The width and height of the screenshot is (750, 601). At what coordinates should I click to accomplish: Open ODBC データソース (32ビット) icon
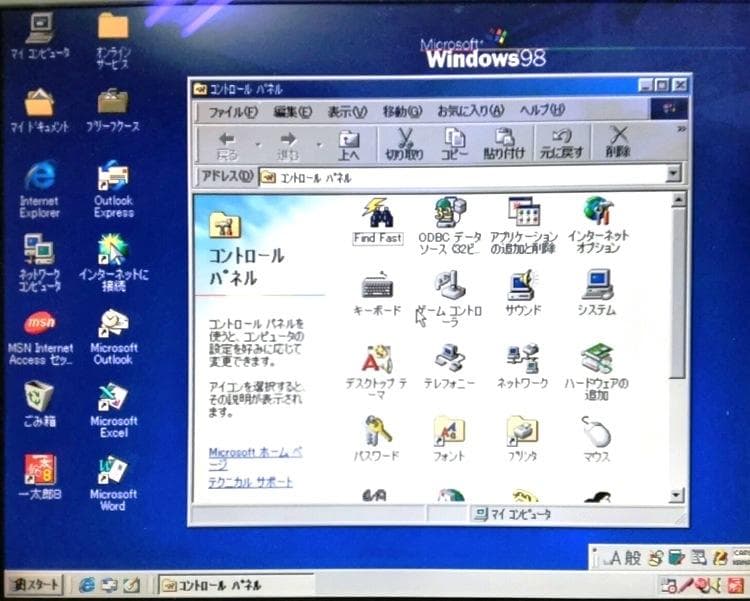click(450, 226)
